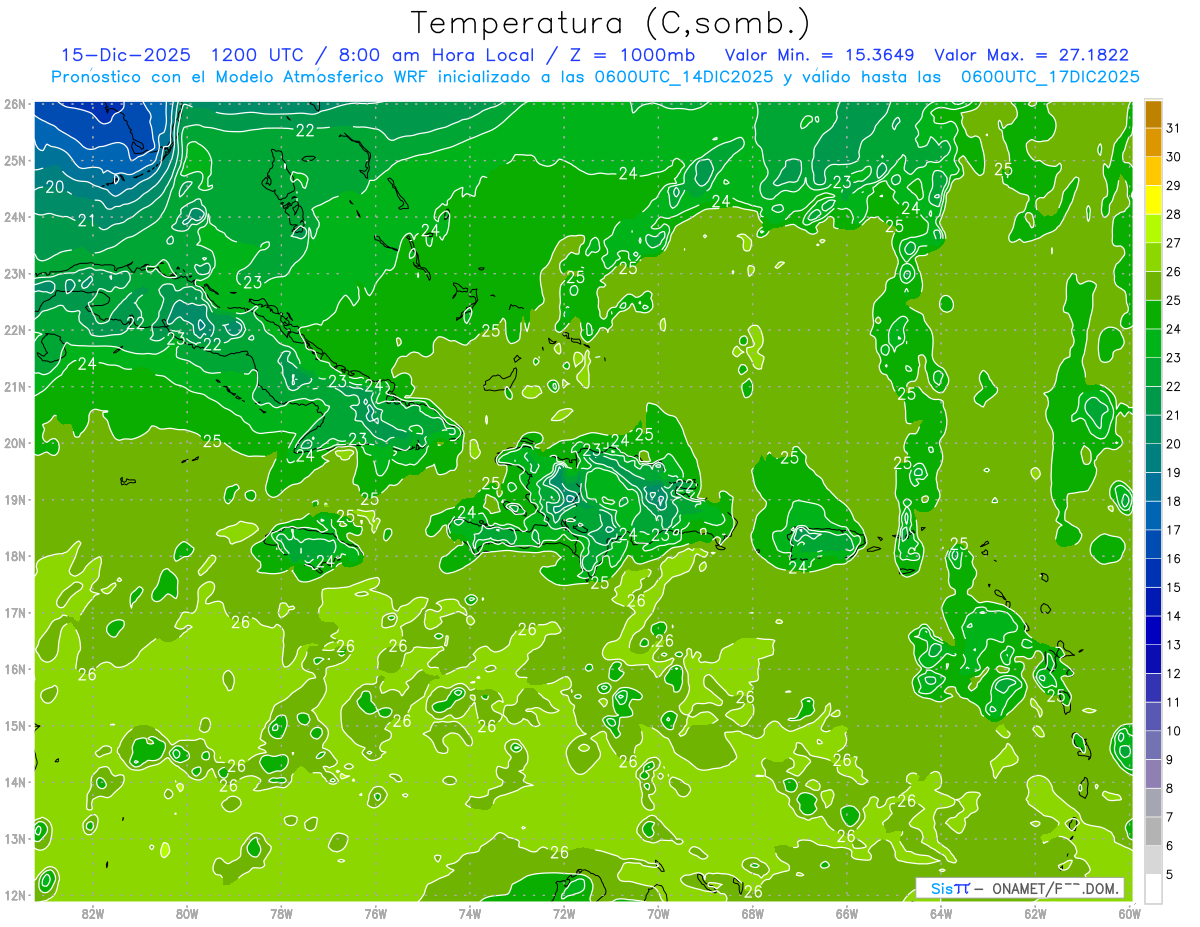Viewport: 1200px width, 927px height.
Task: Click the 70W longitude axis label
Action: coord(658,913)
